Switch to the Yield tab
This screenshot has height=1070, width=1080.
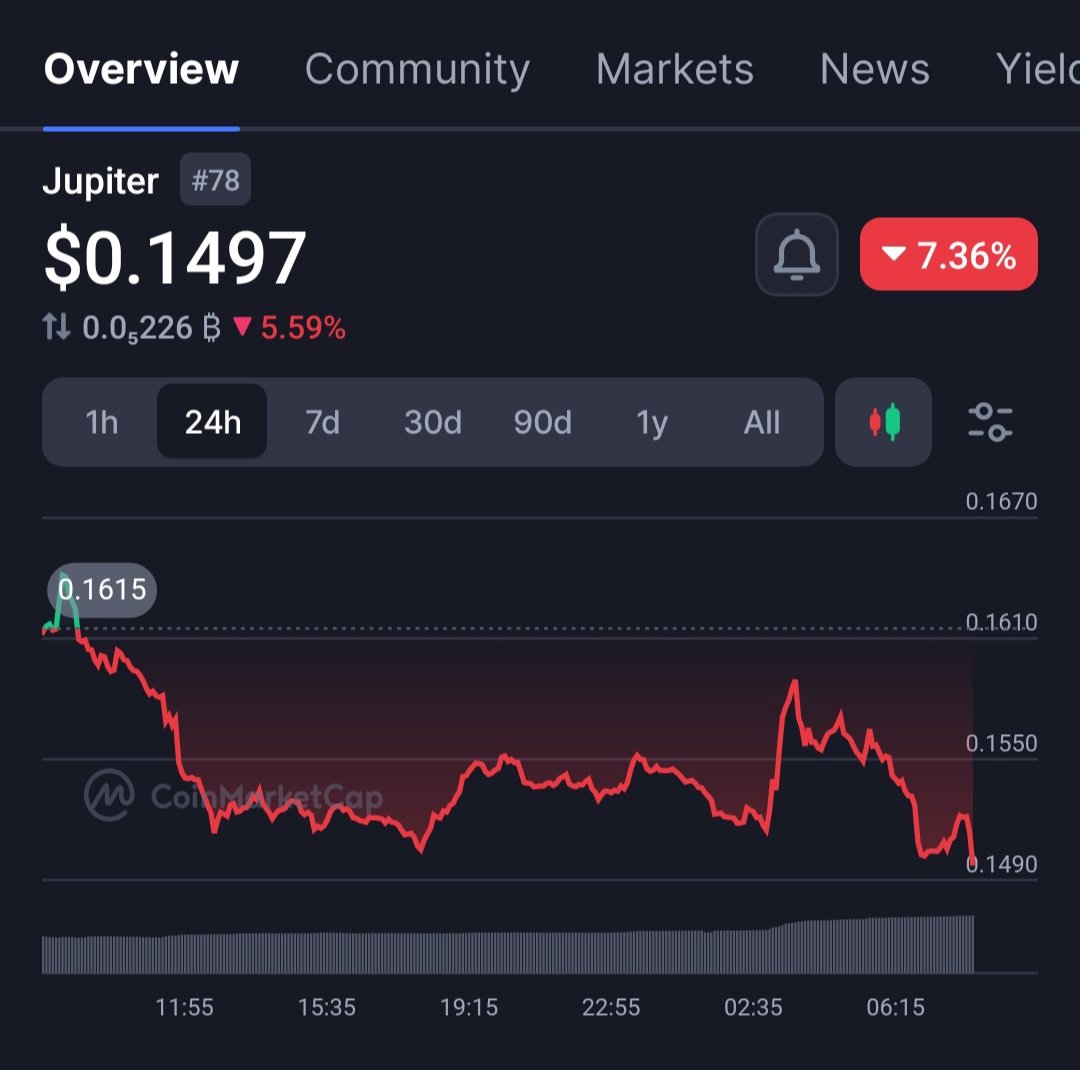click(x=1037, y=69)
